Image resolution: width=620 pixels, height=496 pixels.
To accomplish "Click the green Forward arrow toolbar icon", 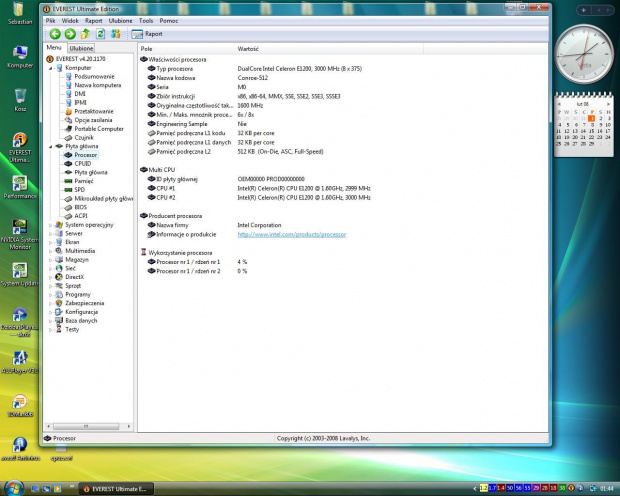I will (70, 34).
